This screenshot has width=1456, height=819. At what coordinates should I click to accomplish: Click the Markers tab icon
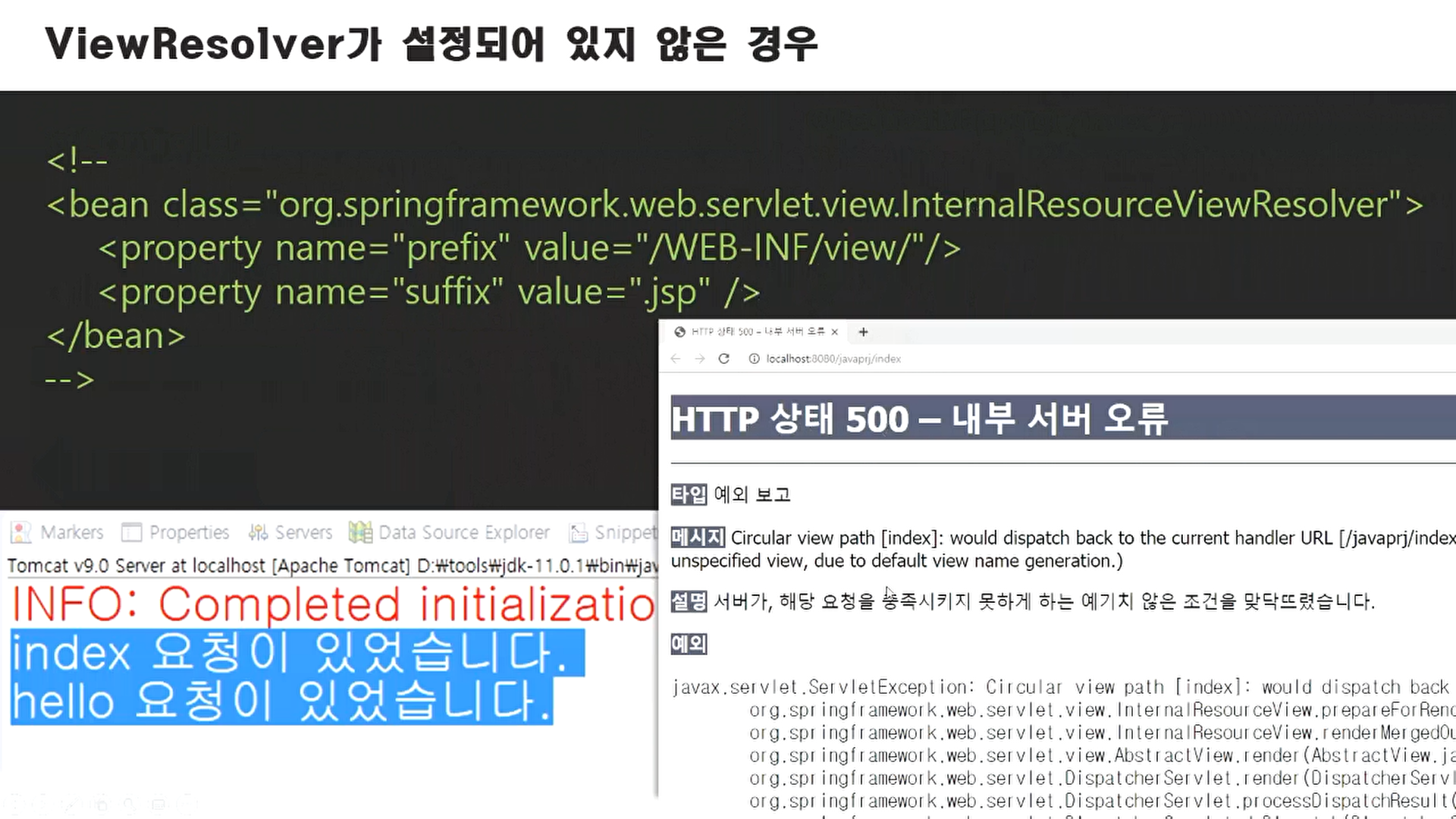pos(21,532)
